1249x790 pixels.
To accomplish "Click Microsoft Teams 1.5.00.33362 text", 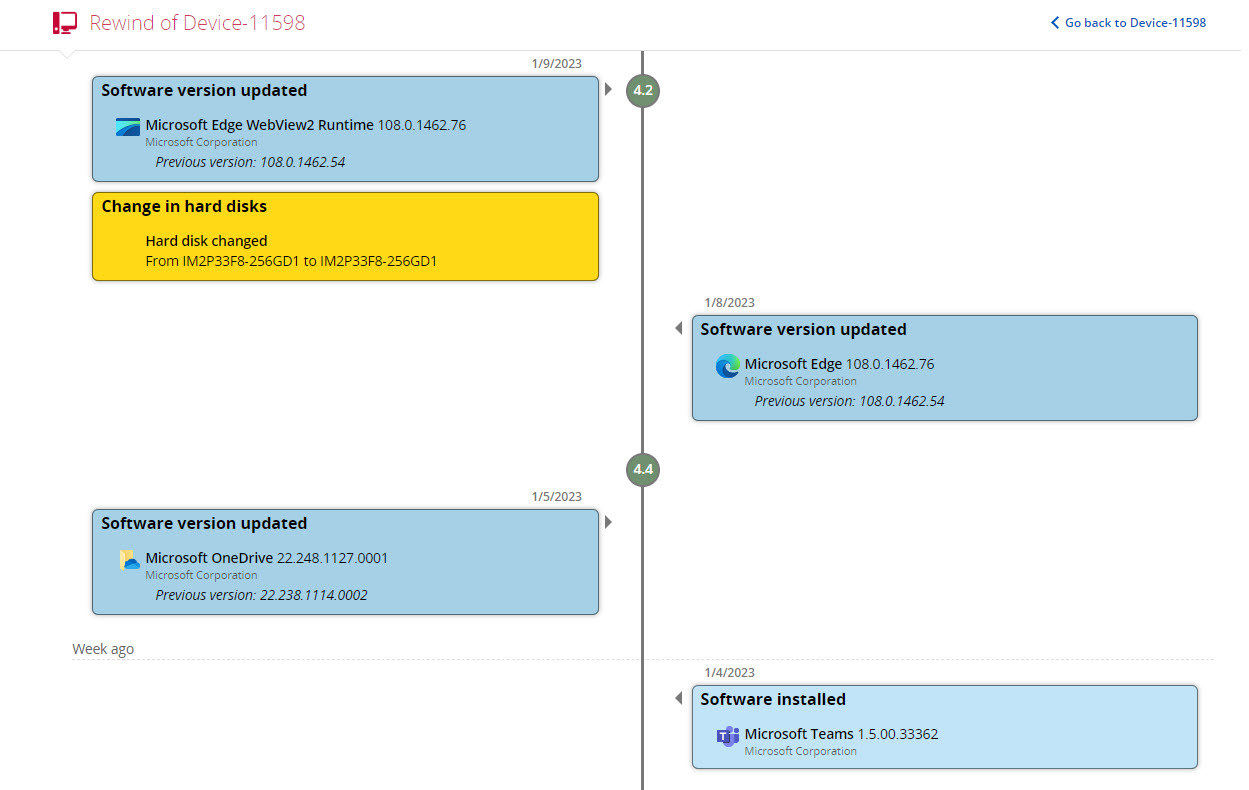I will pyautogui.click(x=842, y=734).
